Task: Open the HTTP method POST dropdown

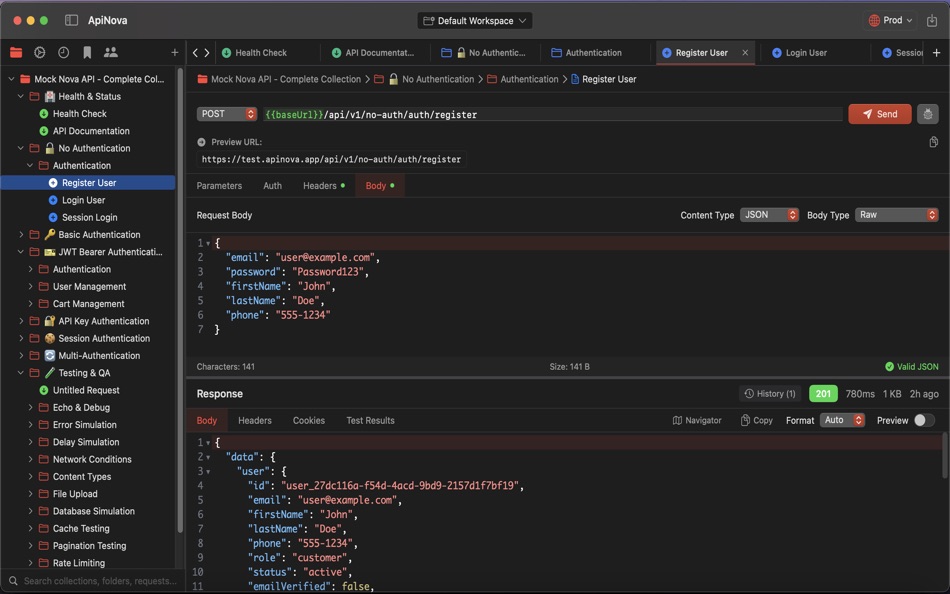Action: [x=227, y=114]
